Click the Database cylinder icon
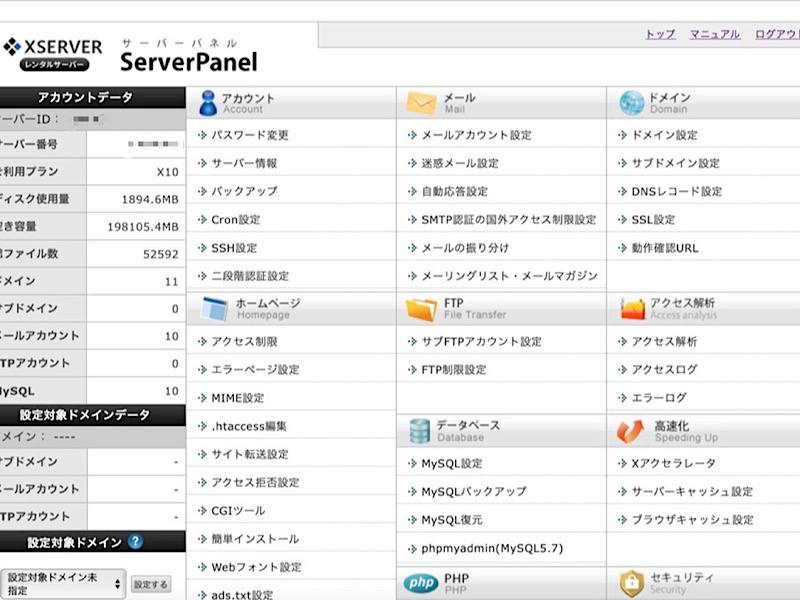Screen dimensions: 800x600 pos(420,431)
